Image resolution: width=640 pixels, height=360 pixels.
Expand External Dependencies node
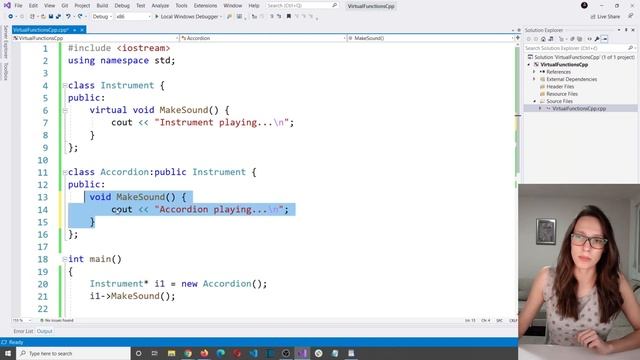(534, 79)
